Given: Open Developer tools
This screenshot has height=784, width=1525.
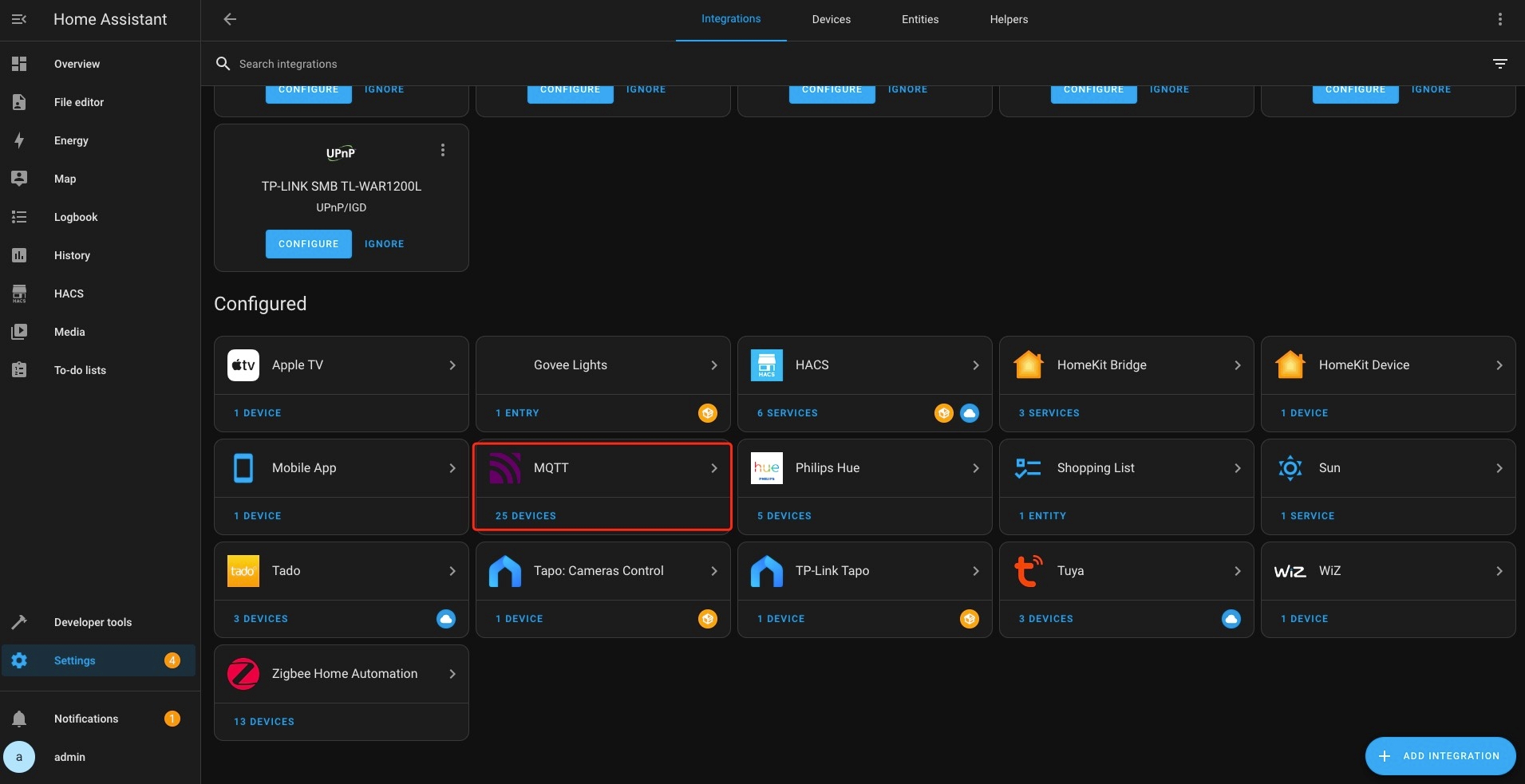Looking at the screenshot, I should [x=93, y=622].
